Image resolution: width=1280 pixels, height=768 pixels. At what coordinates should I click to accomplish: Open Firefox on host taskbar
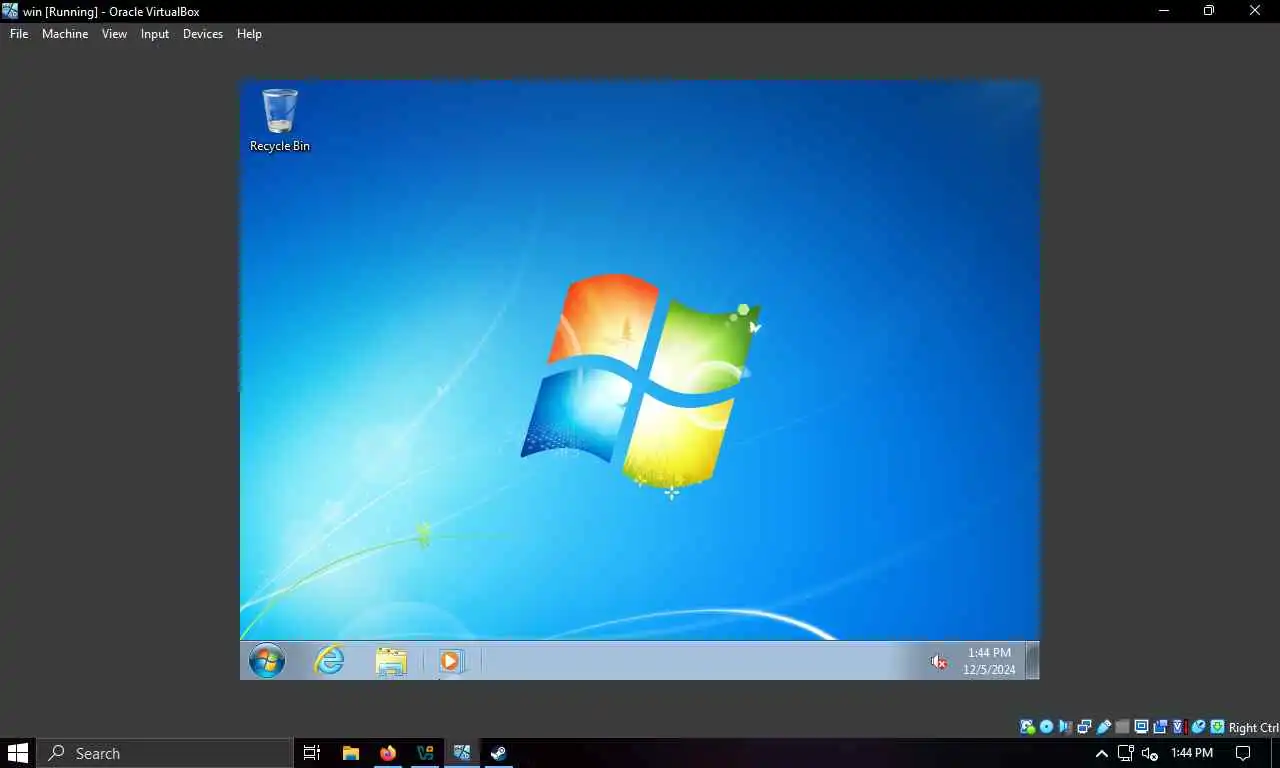pos(388,753)
